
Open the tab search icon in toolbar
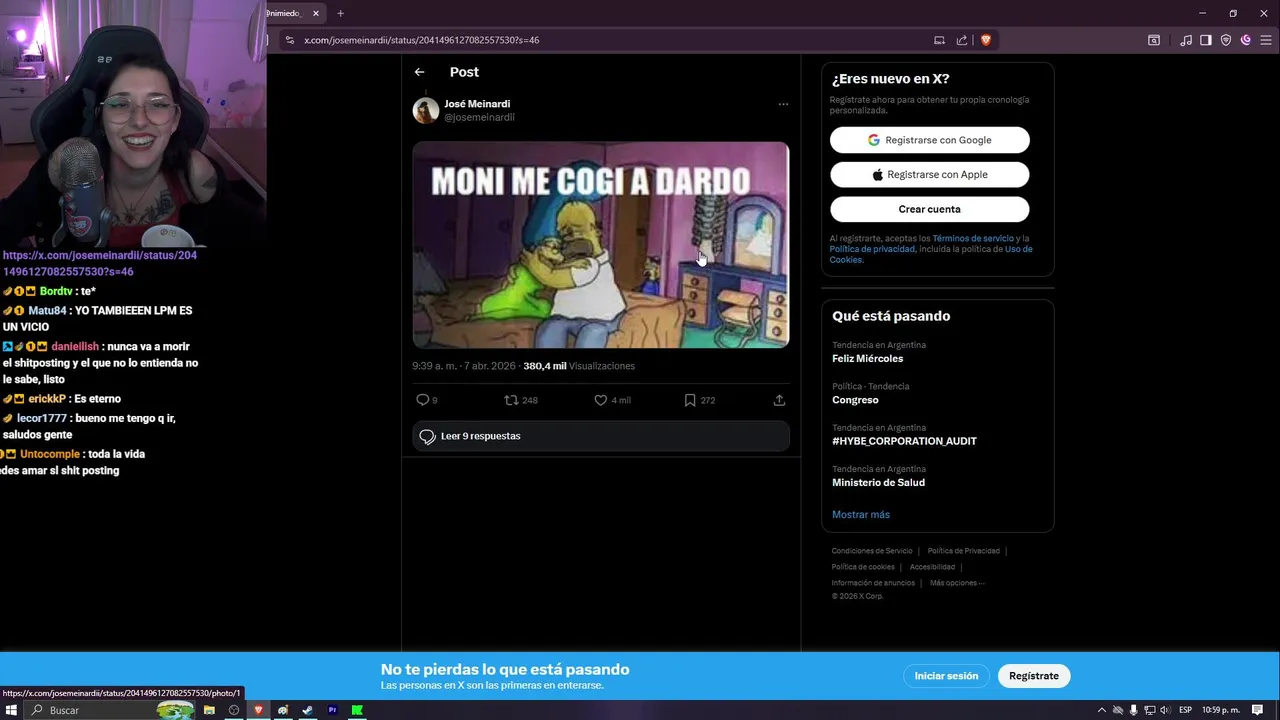(1153, 40)
